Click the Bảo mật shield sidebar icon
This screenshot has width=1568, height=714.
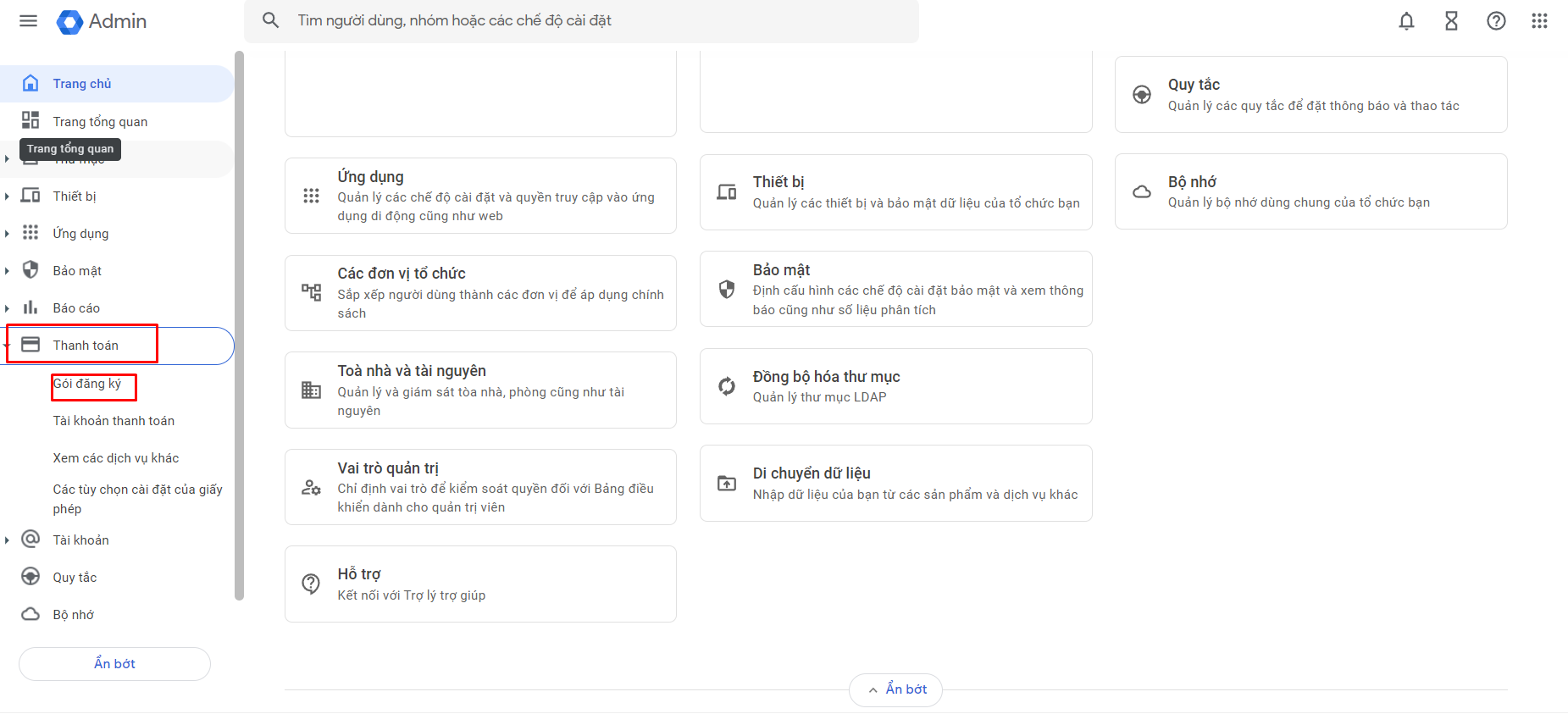(30, 269)
